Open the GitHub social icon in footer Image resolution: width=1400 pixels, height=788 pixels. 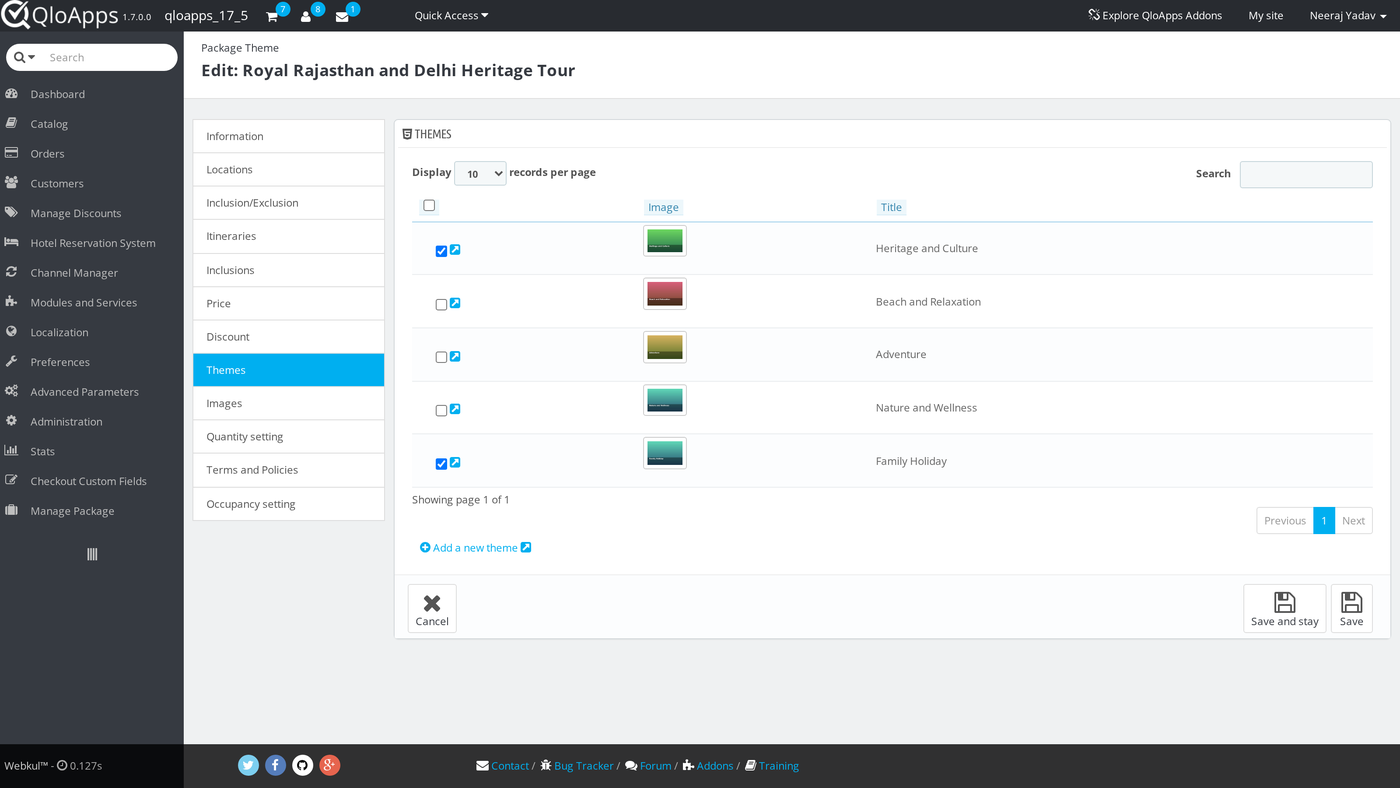[302, 765]
